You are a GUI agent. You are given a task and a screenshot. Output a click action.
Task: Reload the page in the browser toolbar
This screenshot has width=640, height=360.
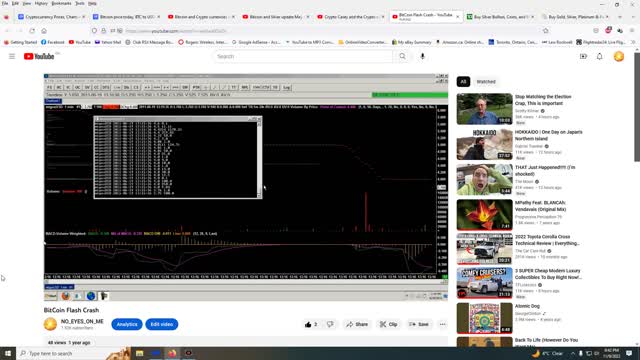coord(32,31)
